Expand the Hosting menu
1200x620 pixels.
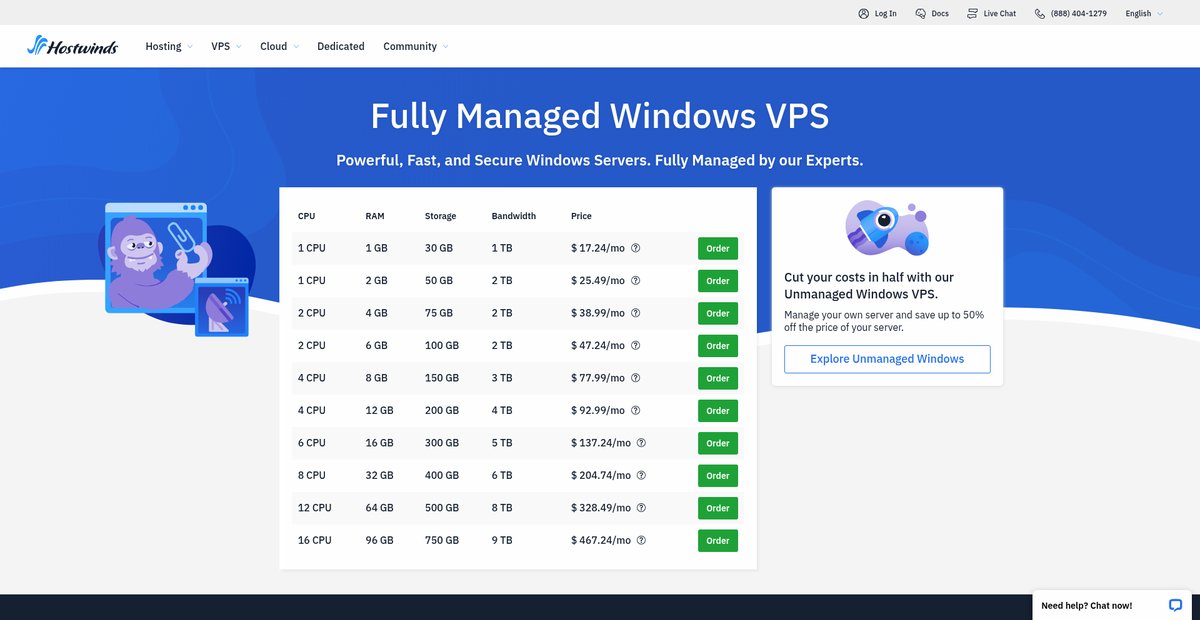click(x=169, y=46)
